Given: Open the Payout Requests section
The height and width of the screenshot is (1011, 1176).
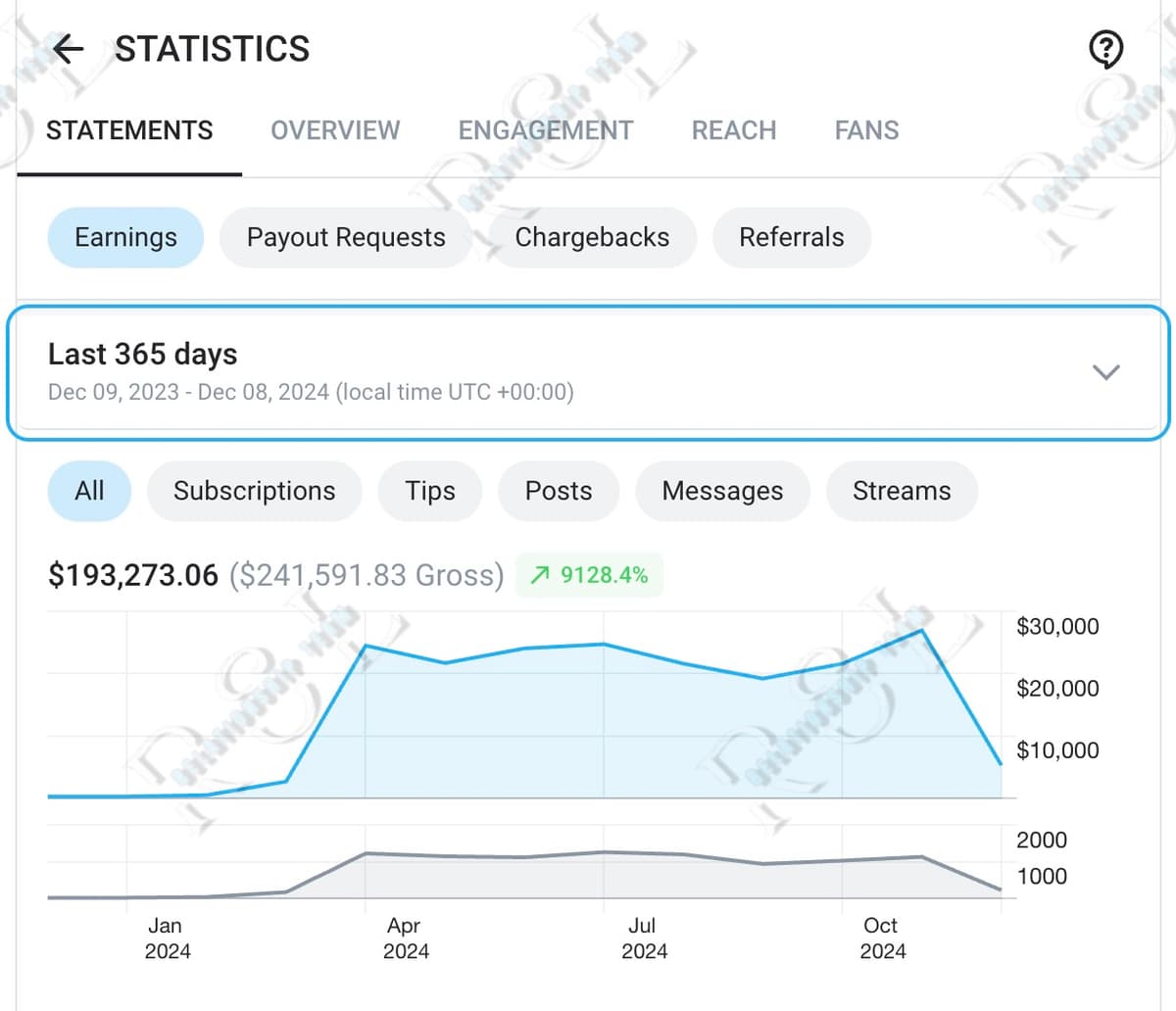Looking at the screenshot, I should click(345, 237).
